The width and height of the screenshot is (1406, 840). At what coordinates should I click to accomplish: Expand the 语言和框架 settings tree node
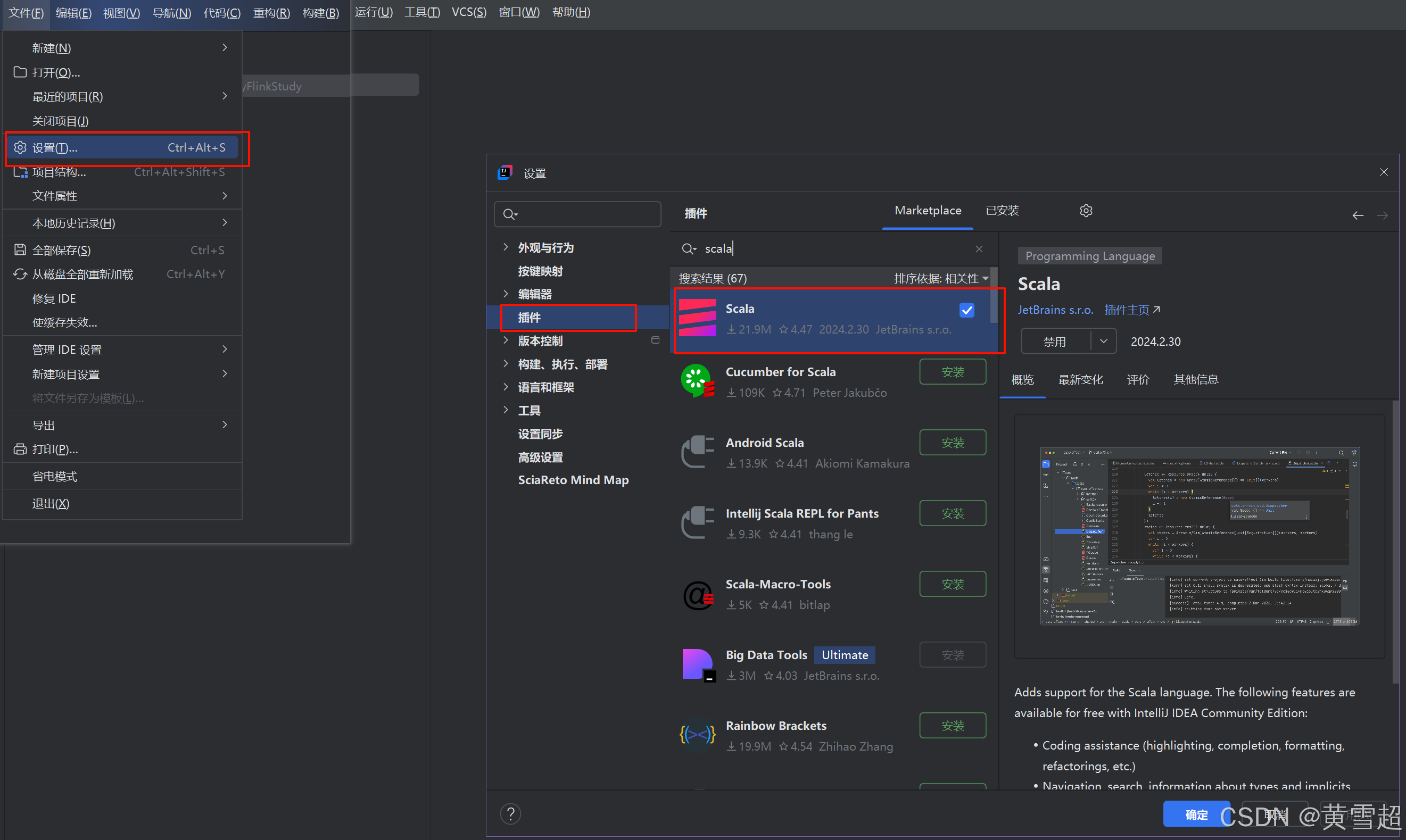pos(506,387)
